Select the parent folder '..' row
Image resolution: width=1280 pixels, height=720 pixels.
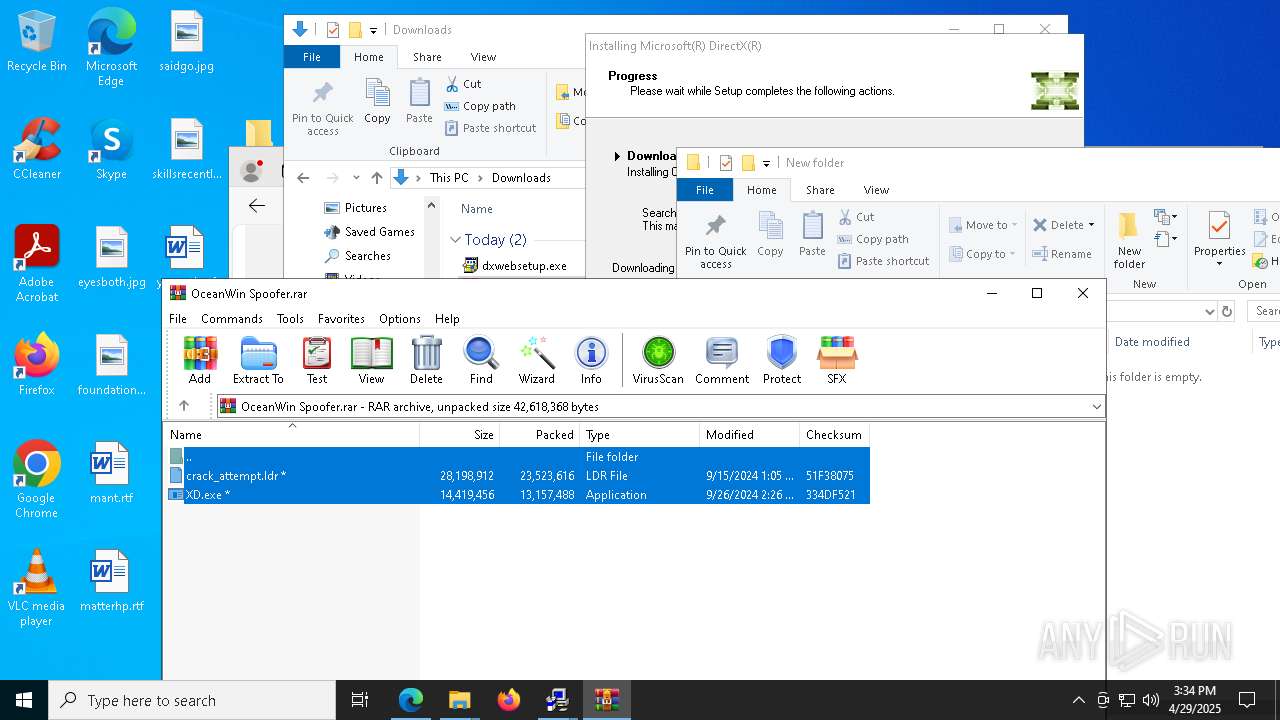517,457
